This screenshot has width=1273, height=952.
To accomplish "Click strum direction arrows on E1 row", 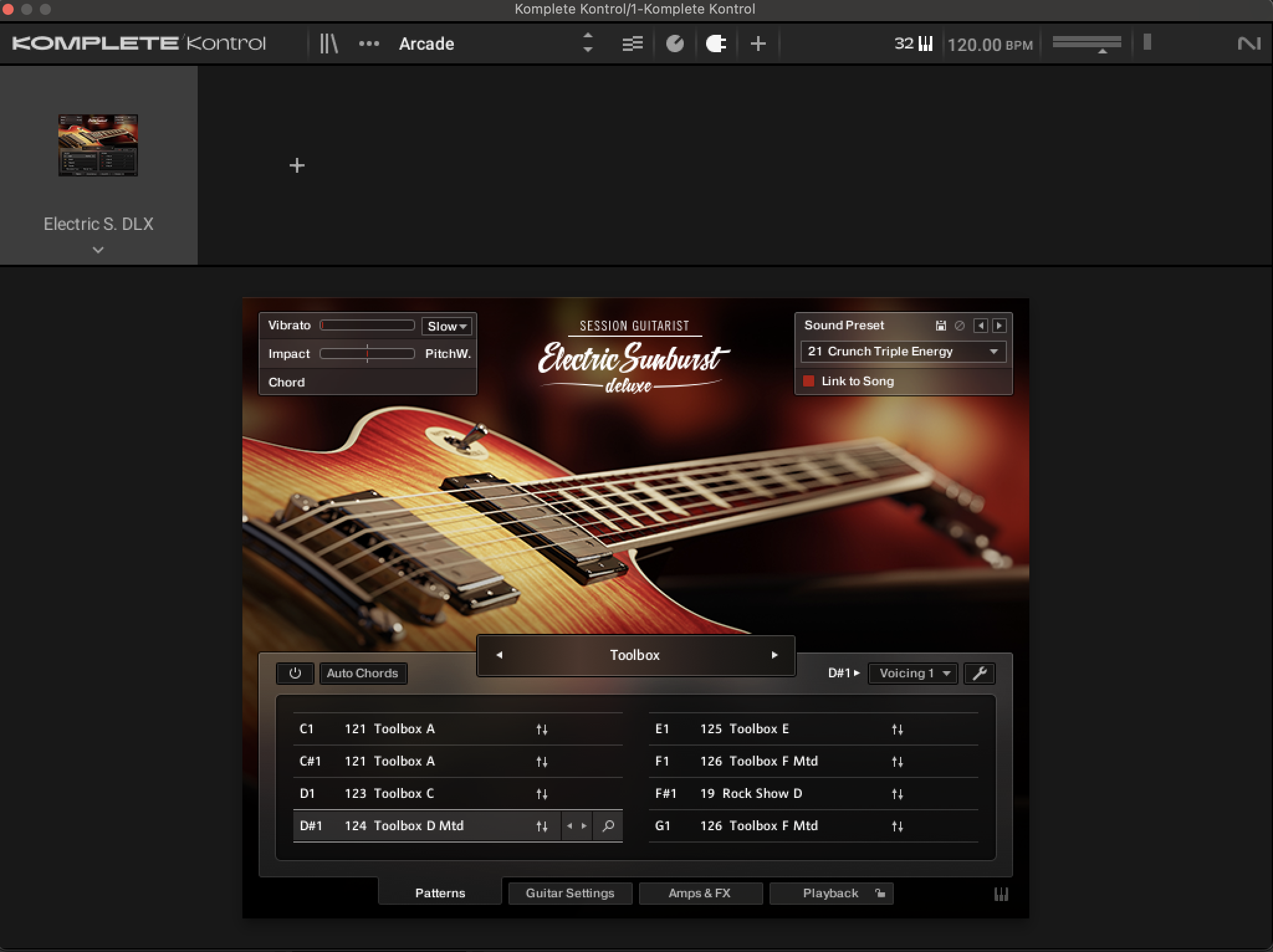I will click(898, 730).
